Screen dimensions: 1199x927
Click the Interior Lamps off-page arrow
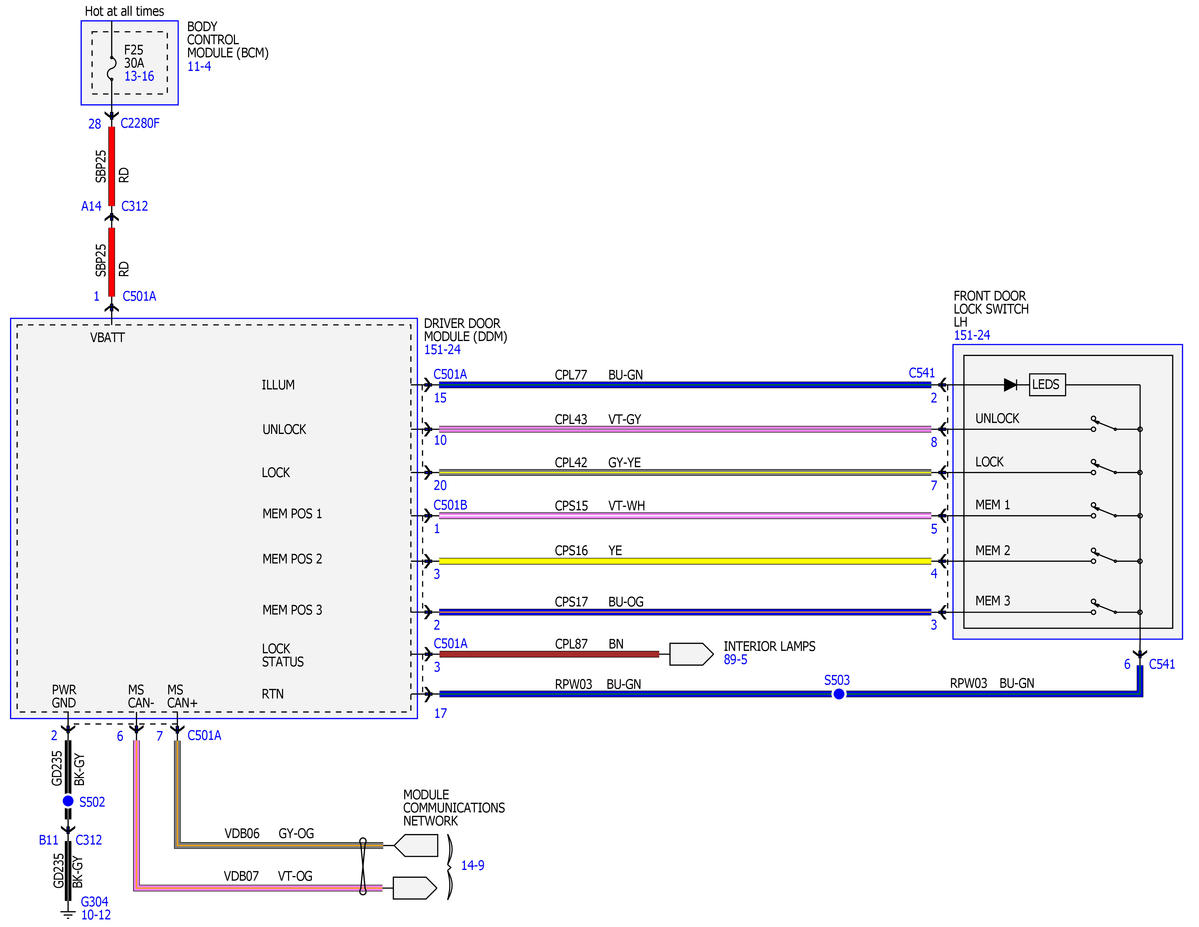691,654
